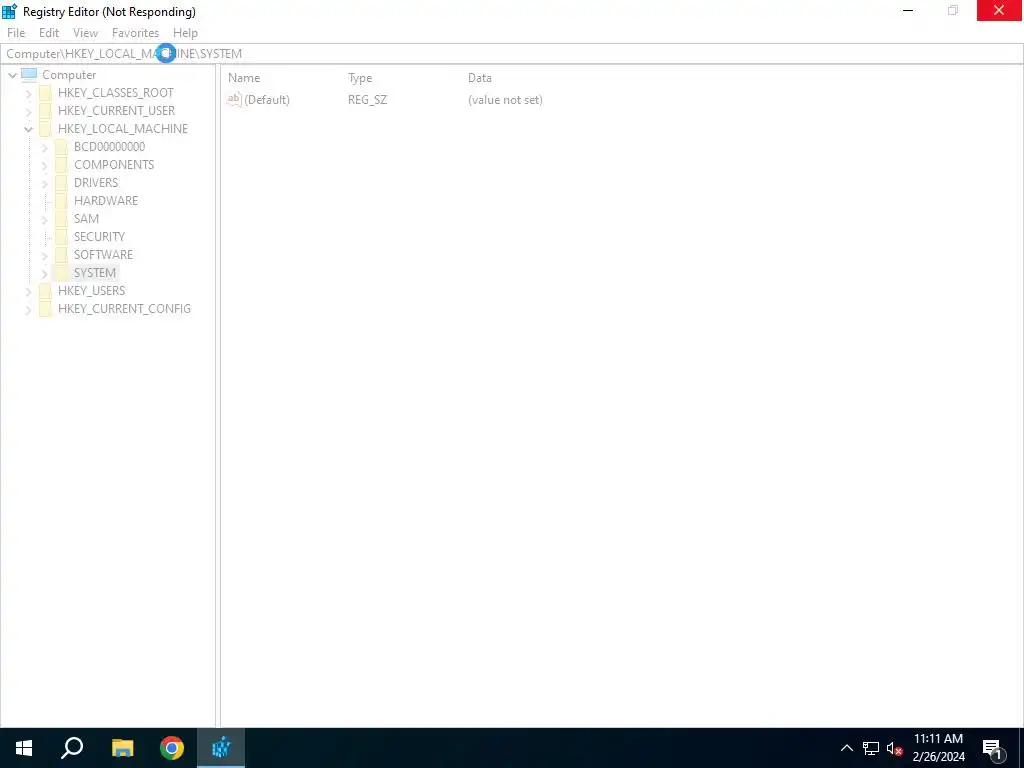Select HKEY_LOCAL_MACHINE label

123,129
